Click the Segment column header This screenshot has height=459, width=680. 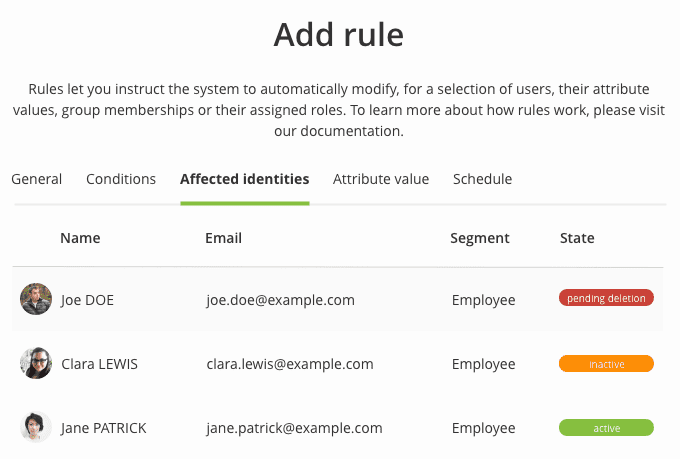pyautogui.click(x=480, y=238)
